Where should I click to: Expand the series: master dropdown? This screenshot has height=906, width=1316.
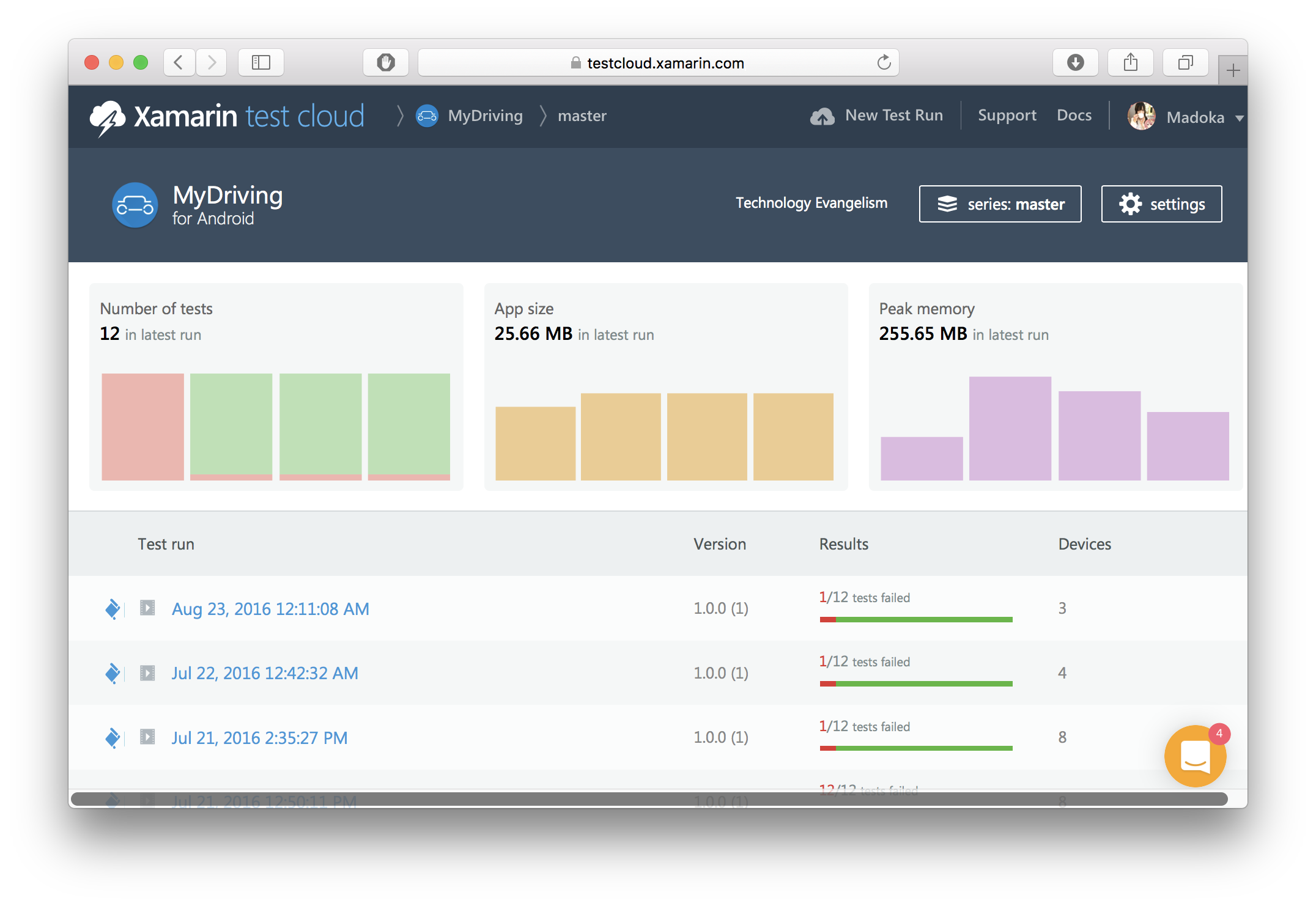point(1000,204)
